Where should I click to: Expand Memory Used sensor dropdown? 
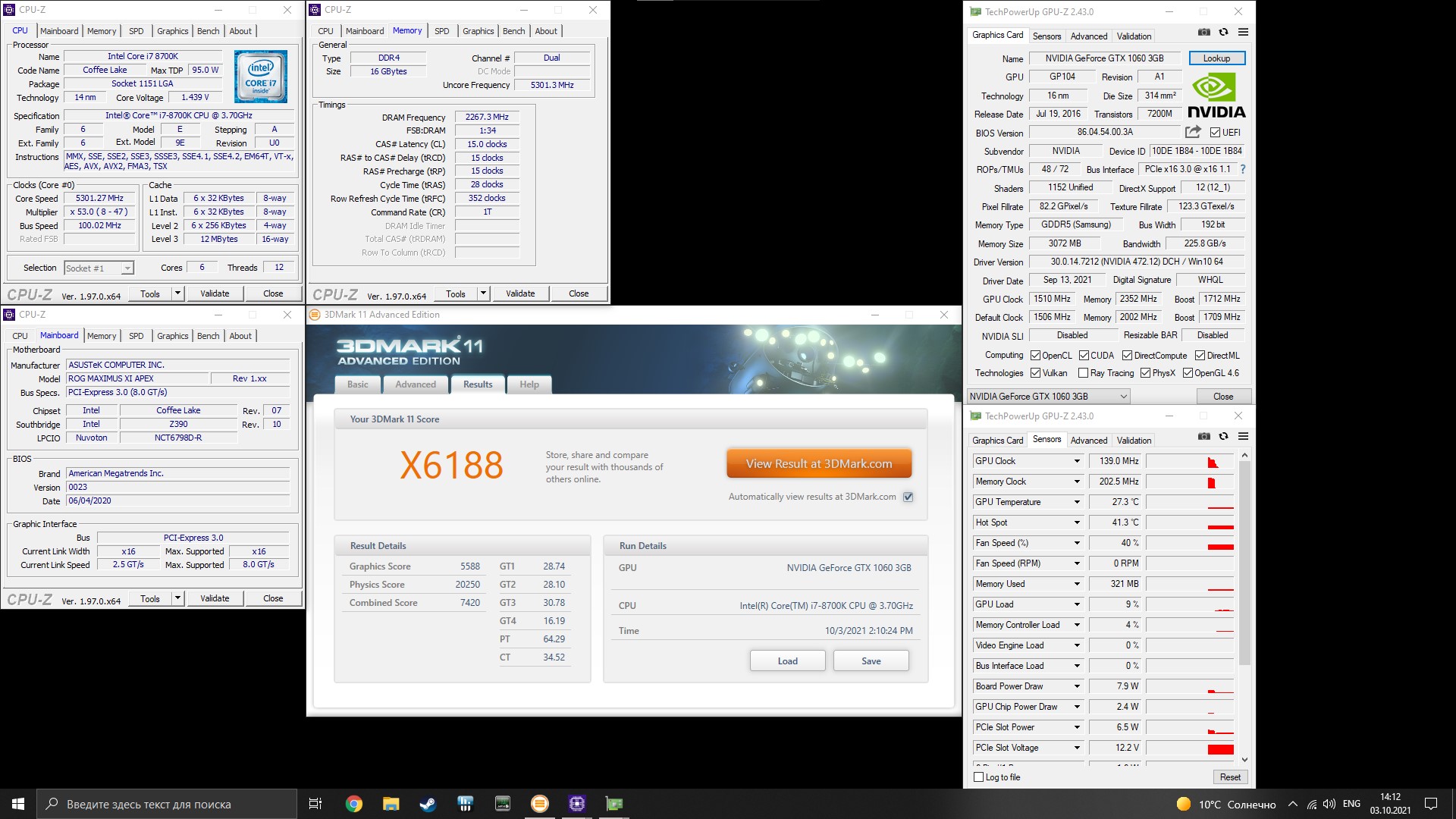[1076, 584]
